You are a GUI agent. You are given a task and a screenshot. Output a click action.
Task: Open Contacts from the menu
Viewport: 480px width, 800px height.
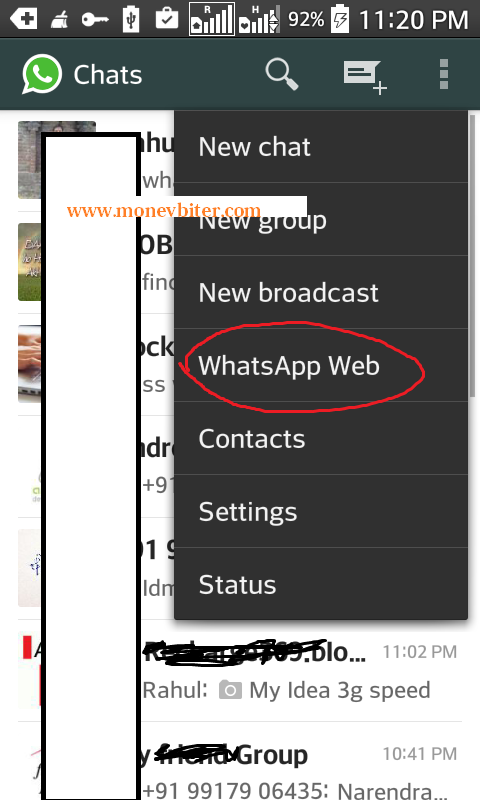[x=321, y=438]
